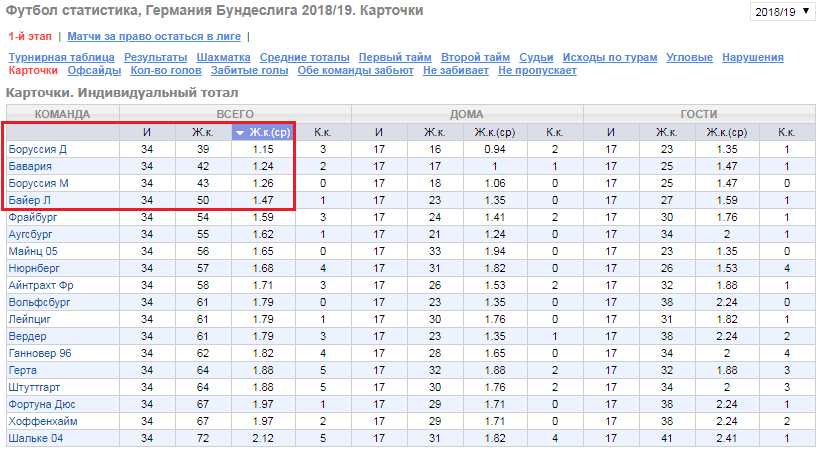Open team Вольфсбург
Screen dimensions: 820x450
(39, 302)
